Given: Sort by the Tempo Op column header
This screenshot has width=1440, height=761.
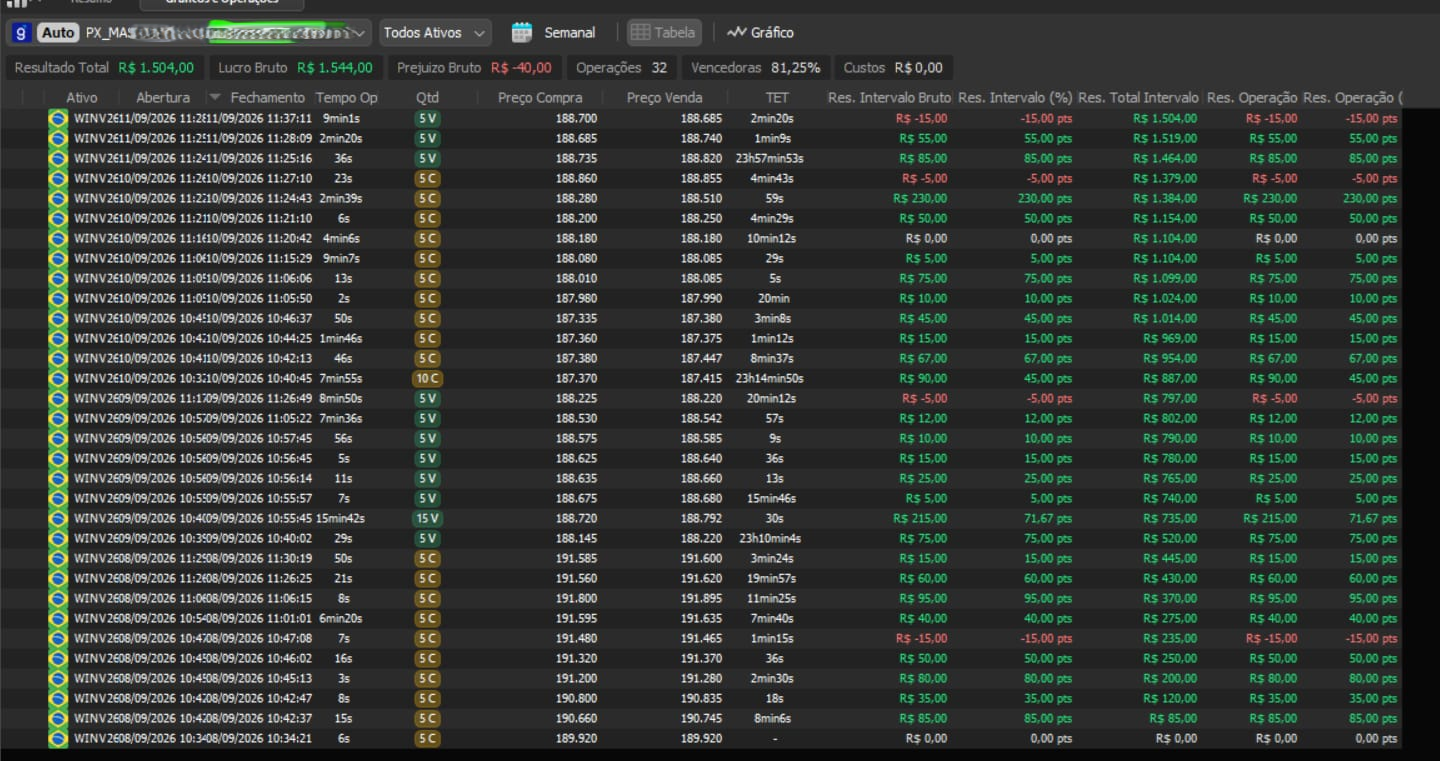Looking at the screenshot, I should point(347,98).
